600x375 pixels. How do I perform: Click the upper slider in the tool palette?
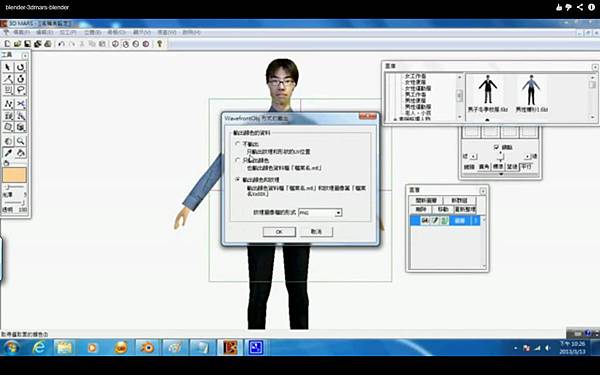(14, 187)
